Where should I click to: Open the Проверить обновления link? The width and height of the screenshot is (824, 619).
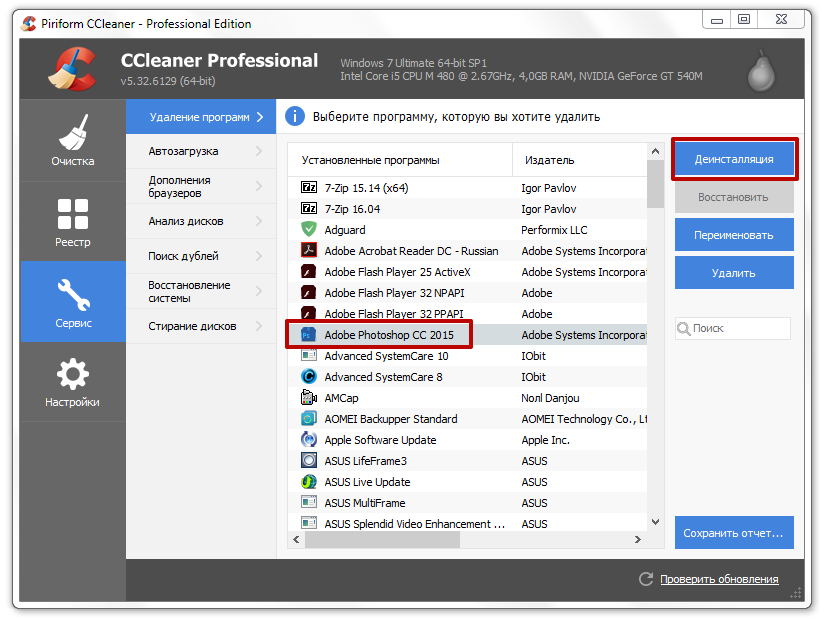tap(719, 579)
